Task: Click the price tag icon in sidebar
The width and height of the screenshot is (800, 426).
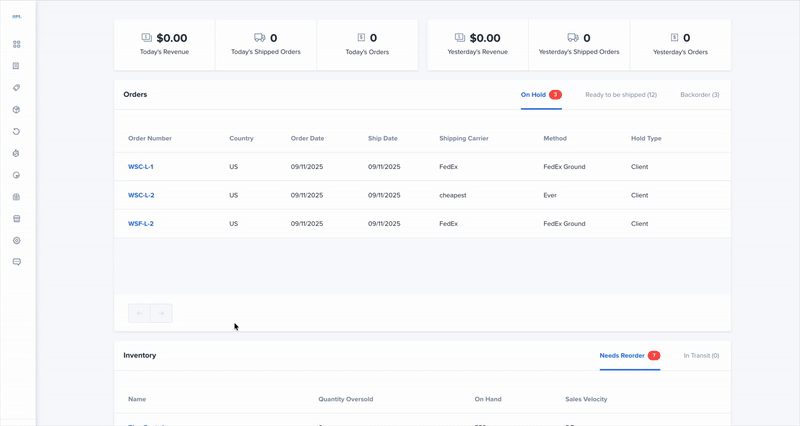Action: point(16,88)
